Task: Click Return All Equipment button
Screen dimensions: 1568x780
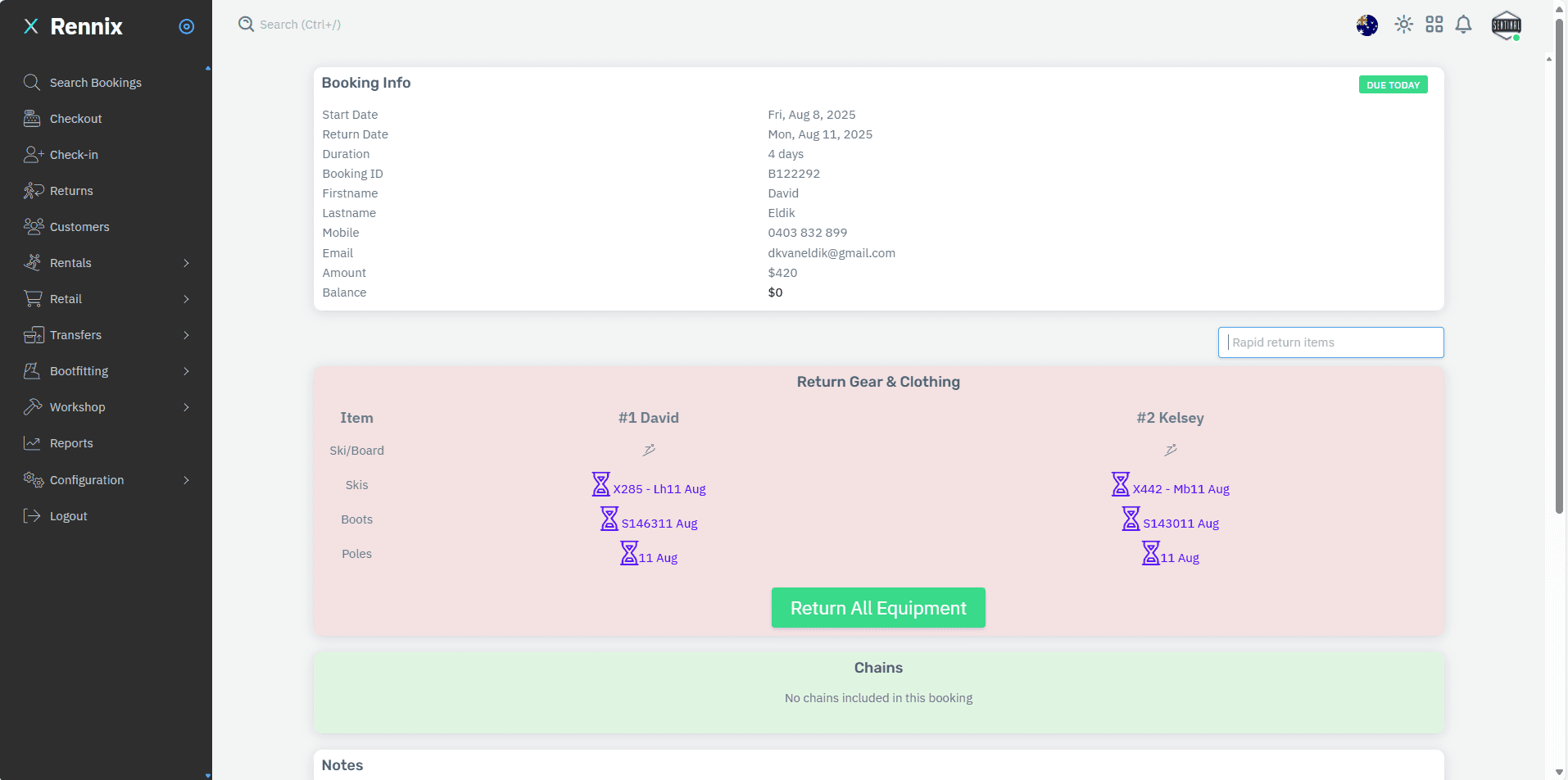Action: pyautogui.click(x=878, y=608)
